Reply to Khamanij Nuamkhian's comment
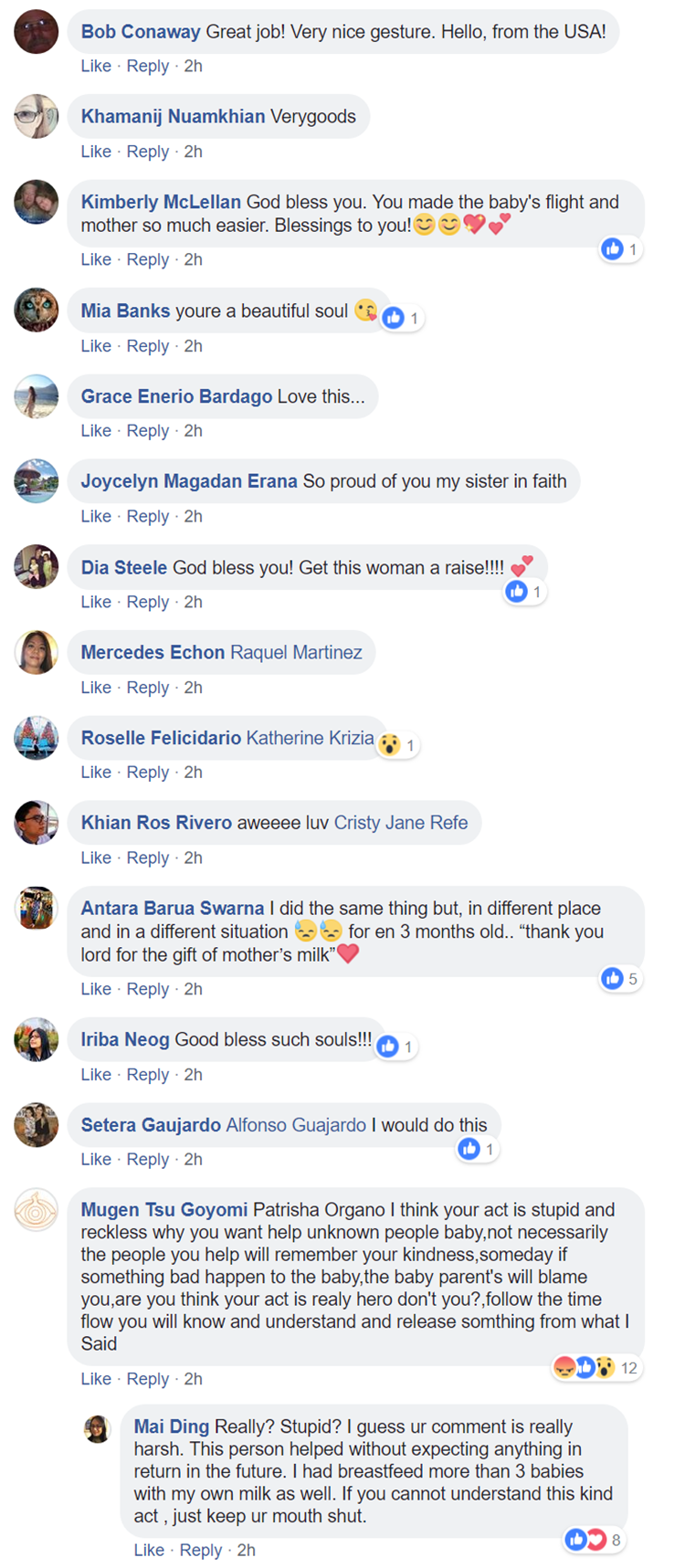 (148, 152)
